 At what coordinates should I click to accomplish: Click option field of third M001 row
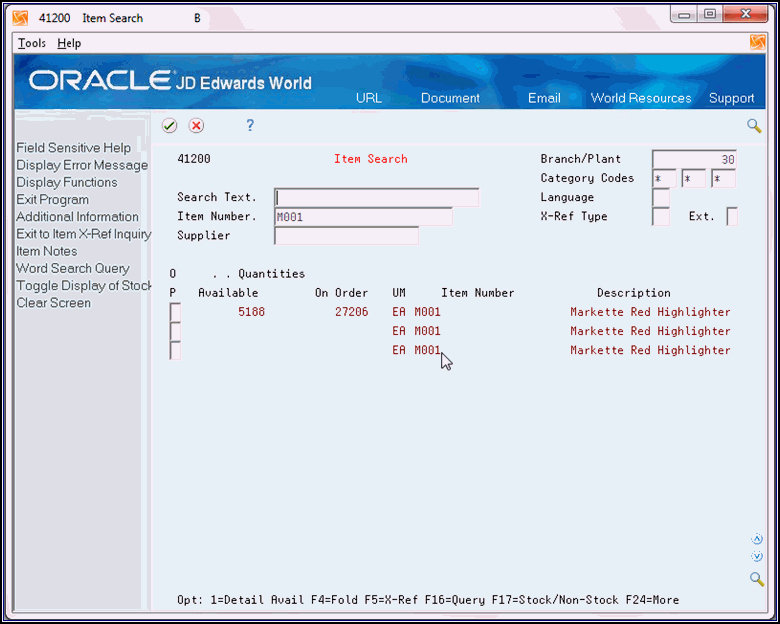175,350
